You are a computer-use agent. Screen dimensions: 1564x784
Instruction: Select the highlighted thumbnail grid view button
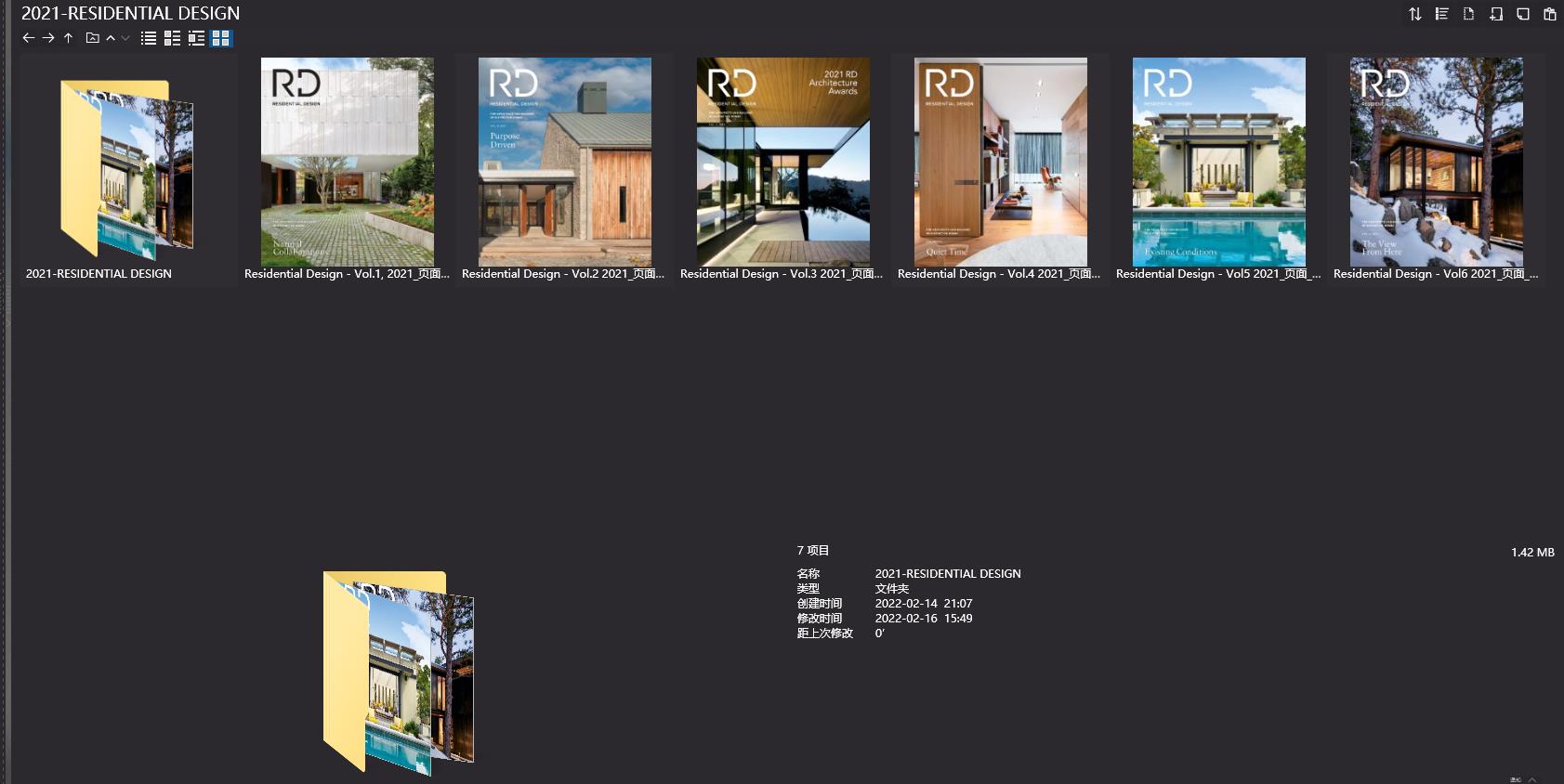[x=220, y=38]
